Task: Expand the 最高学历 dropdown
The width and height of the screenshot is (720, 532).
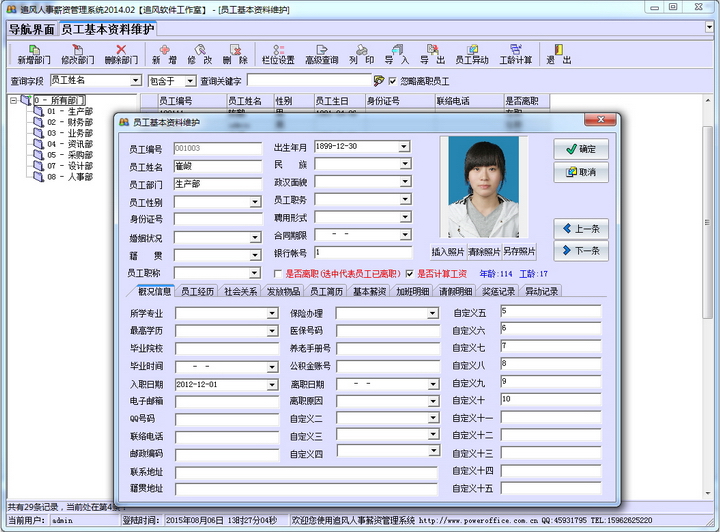Action: point(272,331)
